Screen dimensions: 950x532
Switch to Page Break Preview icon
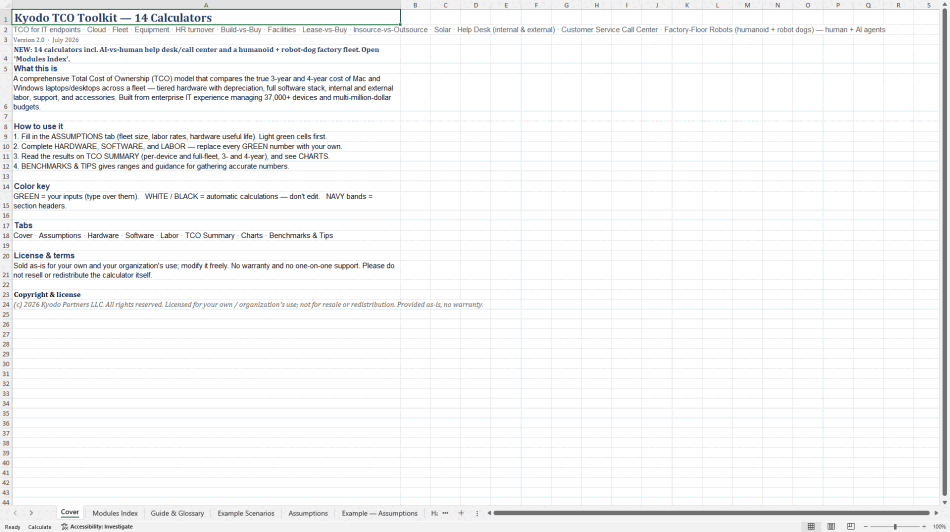tap(851, 527)
